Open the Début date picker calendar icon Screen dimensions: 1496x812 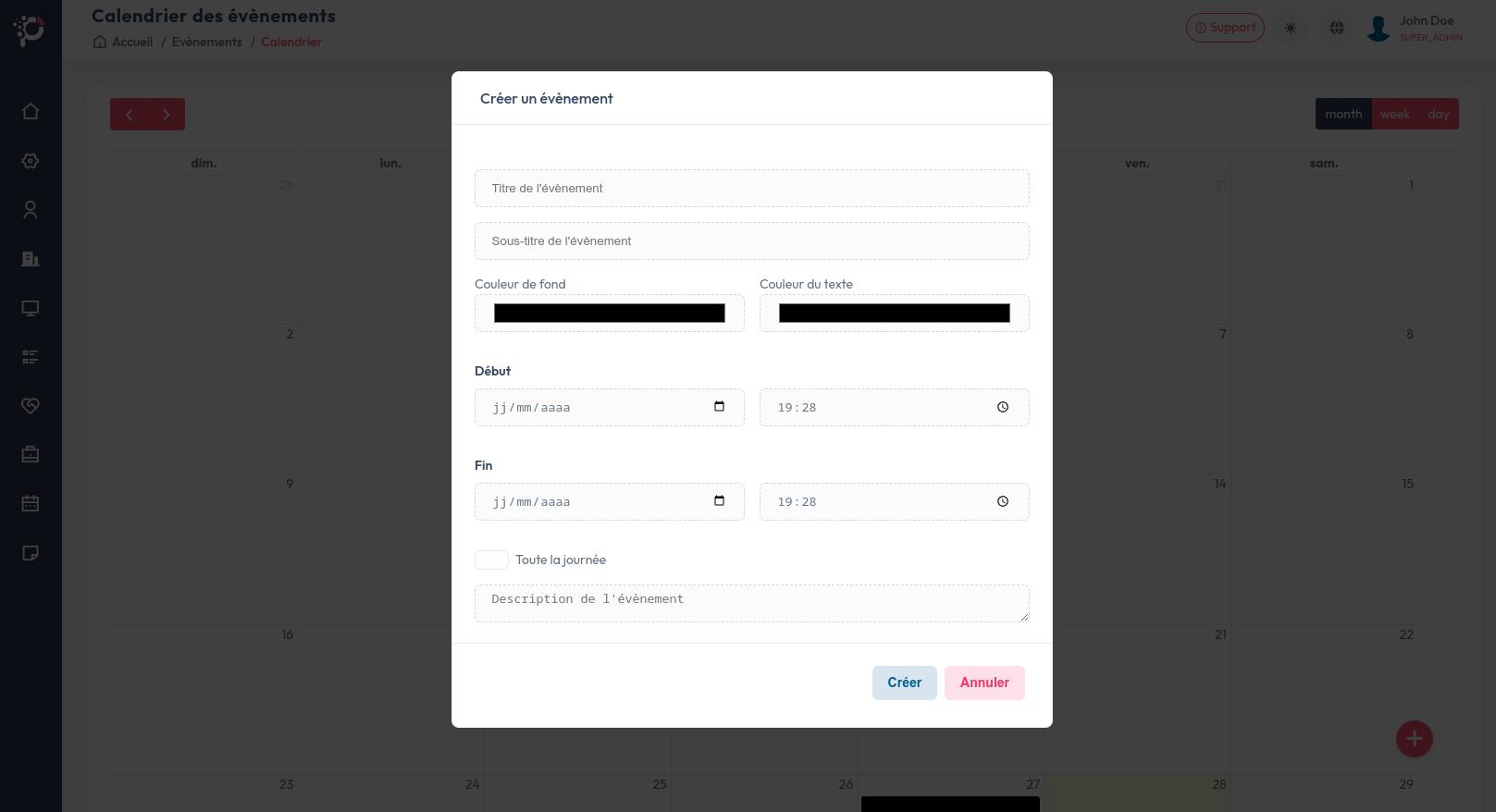pos(719,407)
